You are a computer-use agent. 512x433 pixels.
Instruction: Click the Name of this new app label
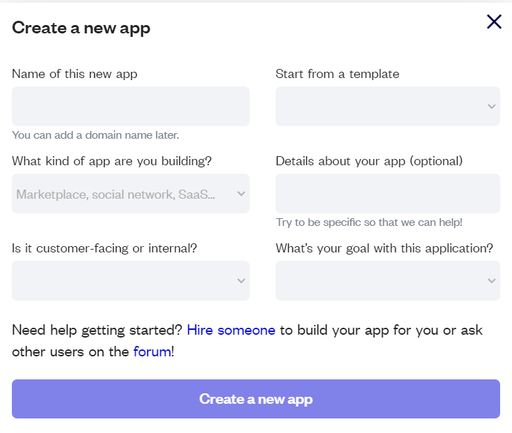tap(75, 74)
